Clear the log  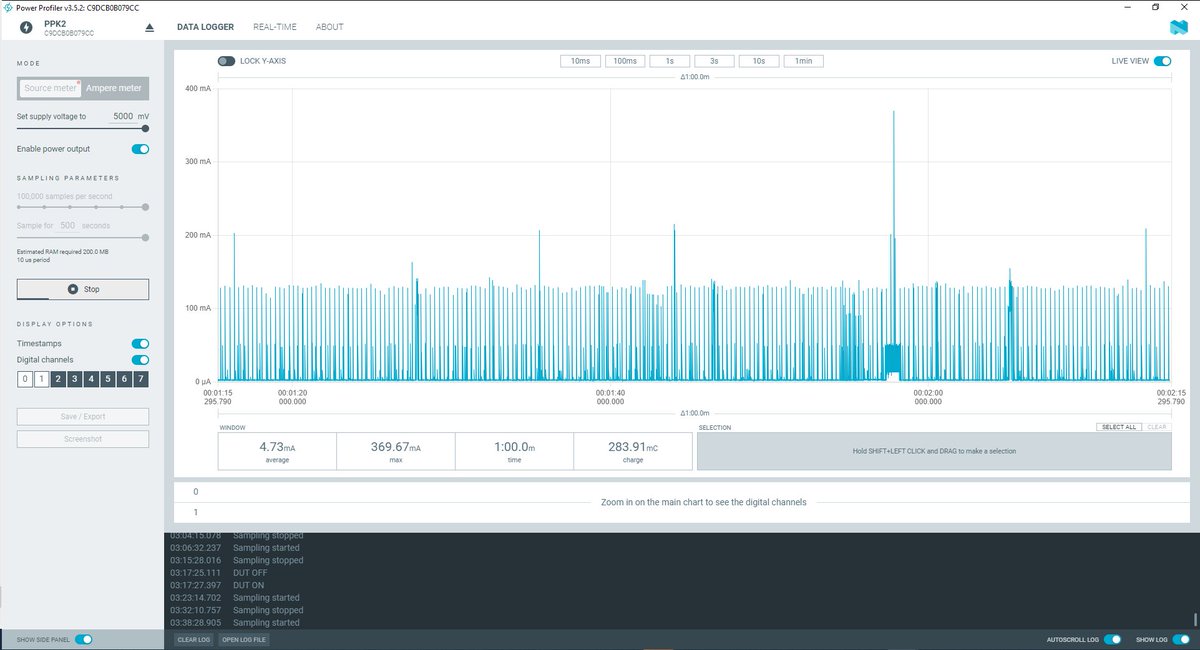[192, 639]
